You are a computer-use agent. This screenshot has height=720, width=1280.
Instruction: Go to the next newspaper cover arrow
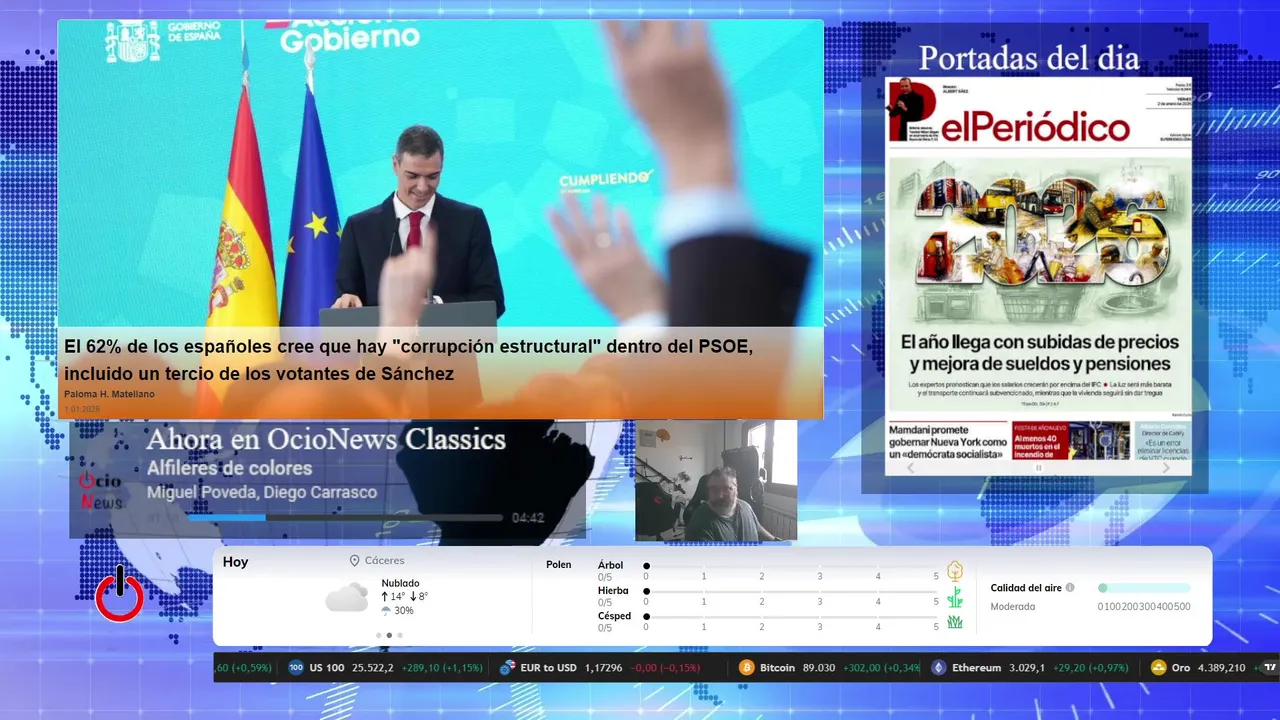coord(1166,468)
